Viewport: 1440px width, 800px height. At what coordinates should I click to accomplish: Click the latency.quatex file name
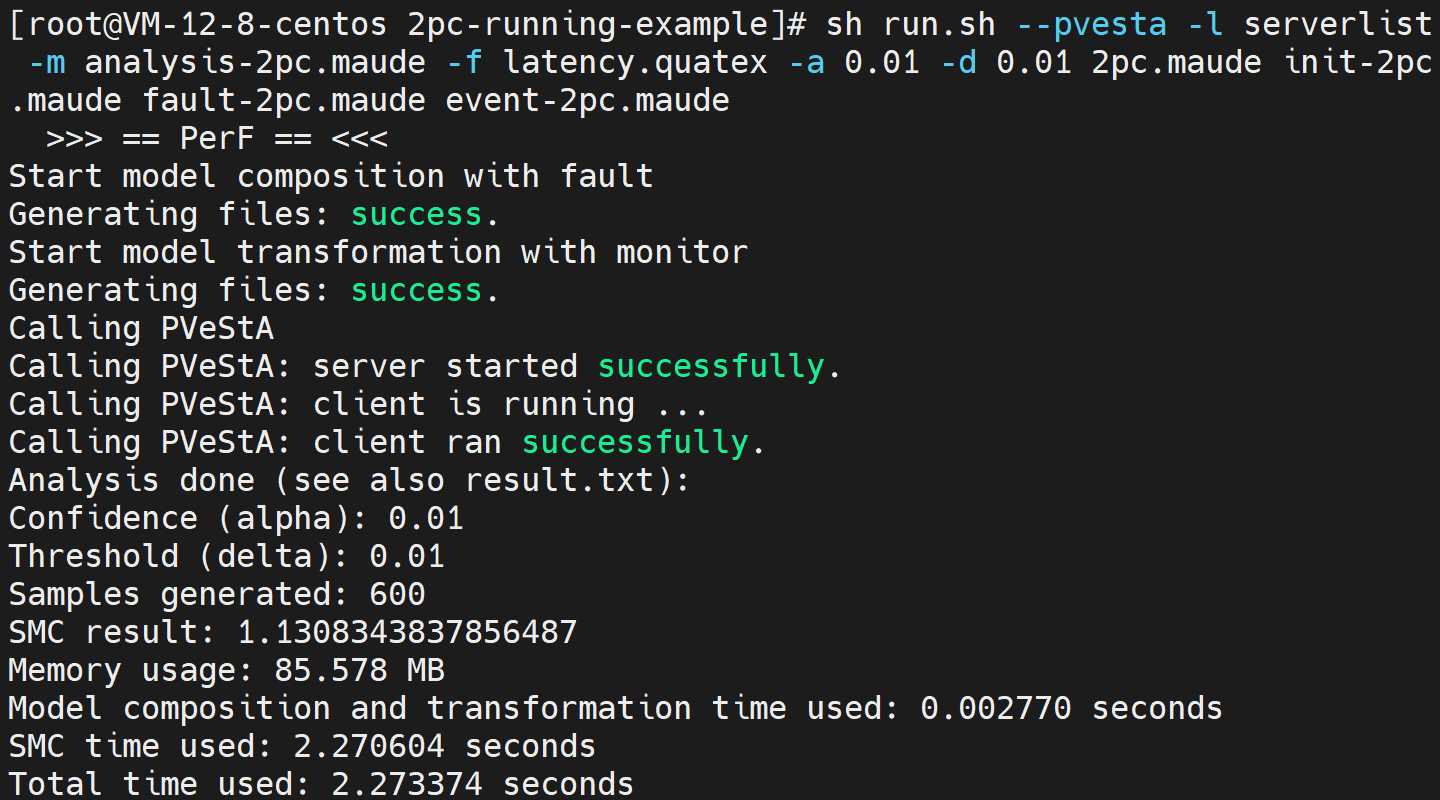pos(636,62)
